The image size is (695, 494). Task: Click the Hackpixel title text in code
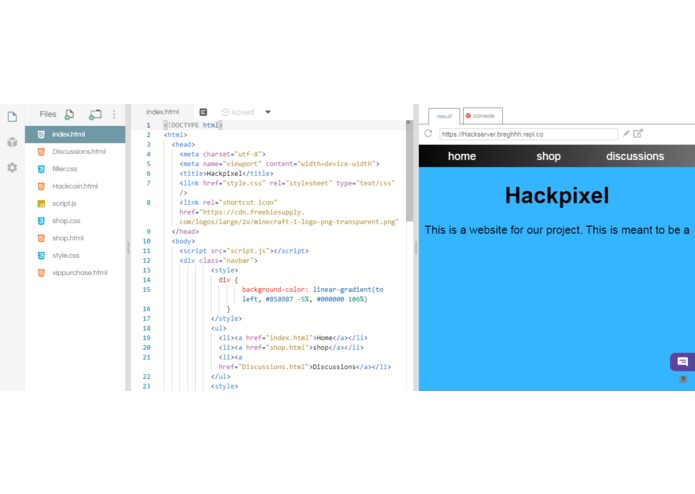pyautogui.click(x=224, y=174)
